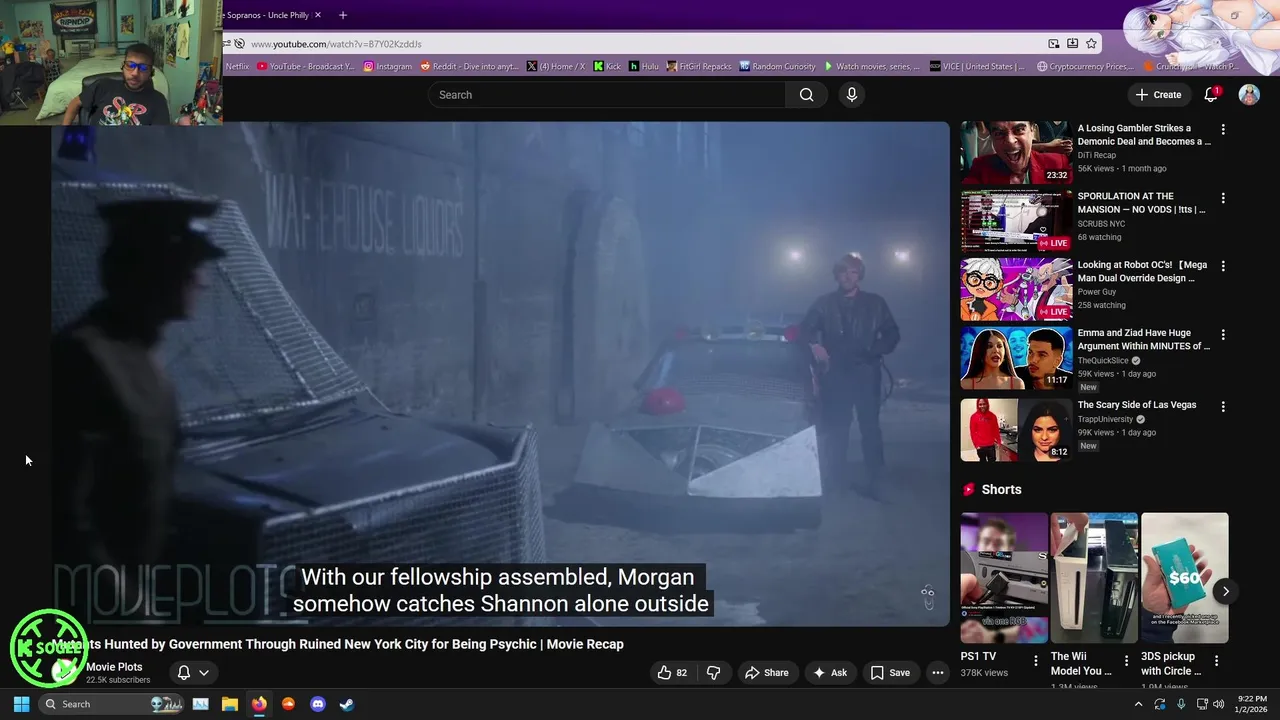Open the PS1 TV short thumbnail
This screenshot has height=720, width=1280.
[x=1004, y=578]
